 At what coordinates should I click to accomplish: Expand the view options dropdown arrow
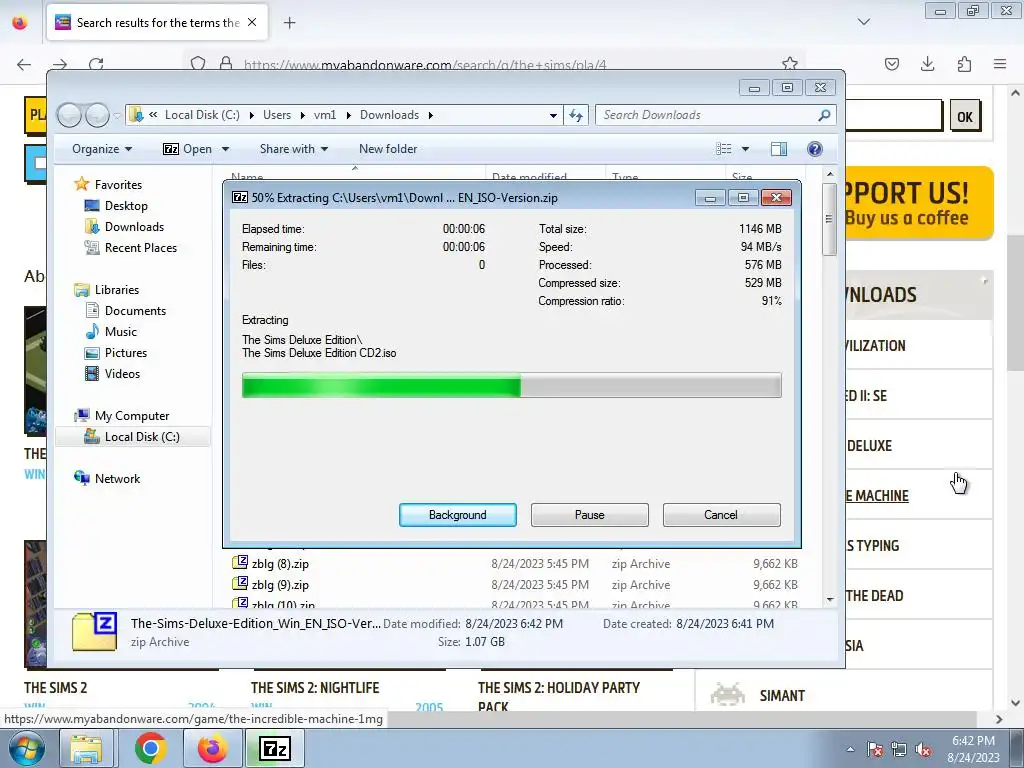(745, 149)
